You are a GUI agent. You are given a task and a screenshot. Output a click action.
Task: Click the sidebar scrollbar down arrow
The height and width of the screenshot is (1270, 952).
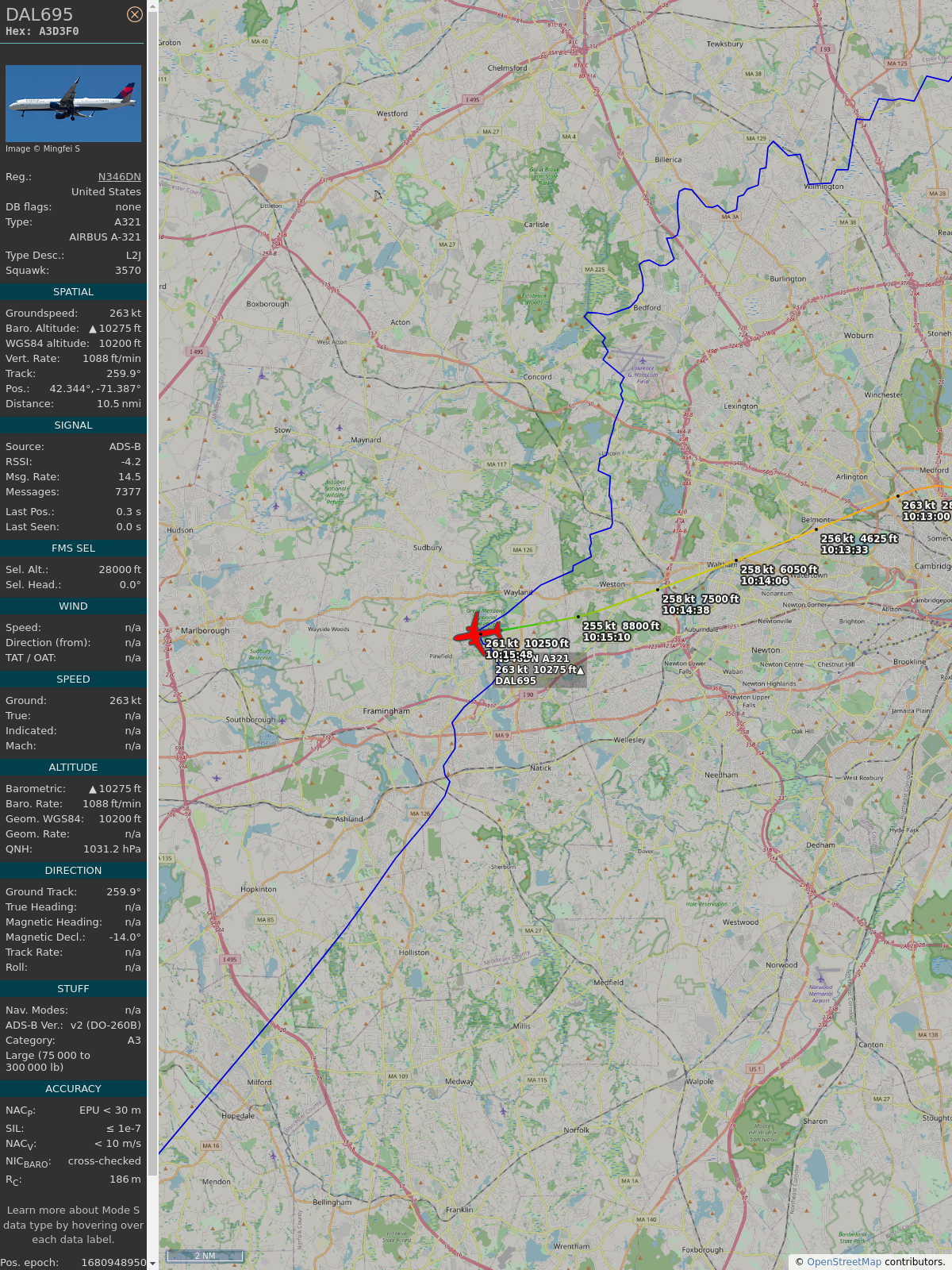pos(152,1264)
